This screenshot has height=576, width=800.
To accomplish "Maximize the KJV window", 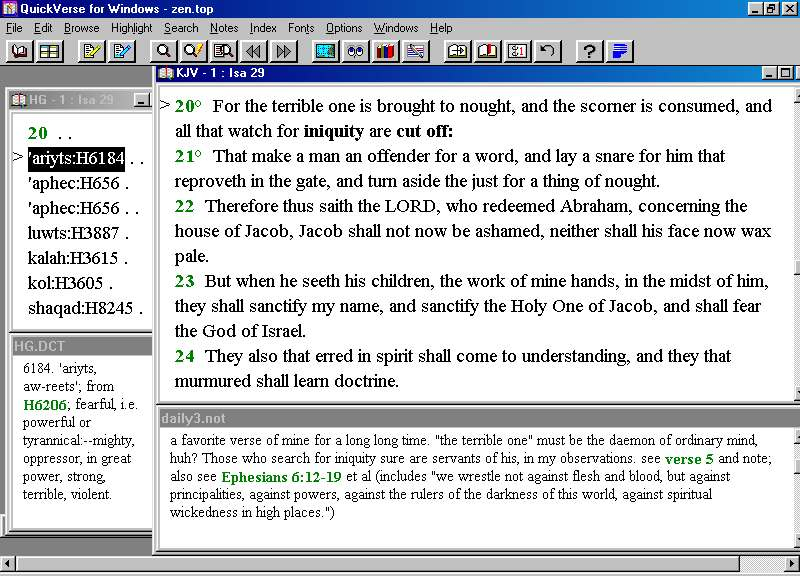I will (x=785, y=73).
